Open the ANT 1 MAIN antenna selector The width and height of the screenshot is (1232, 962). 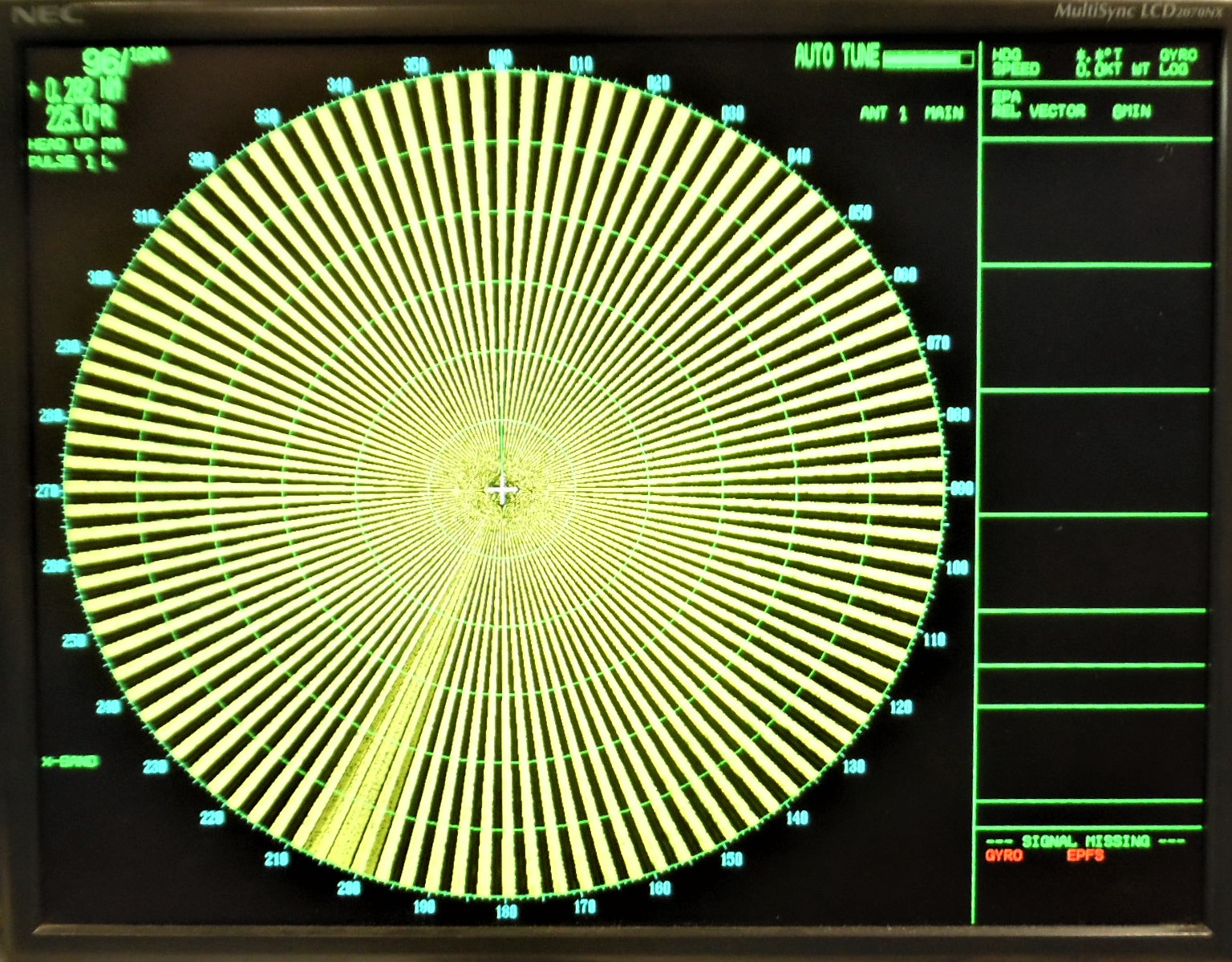pyautogui.click(x=911, y=114)
